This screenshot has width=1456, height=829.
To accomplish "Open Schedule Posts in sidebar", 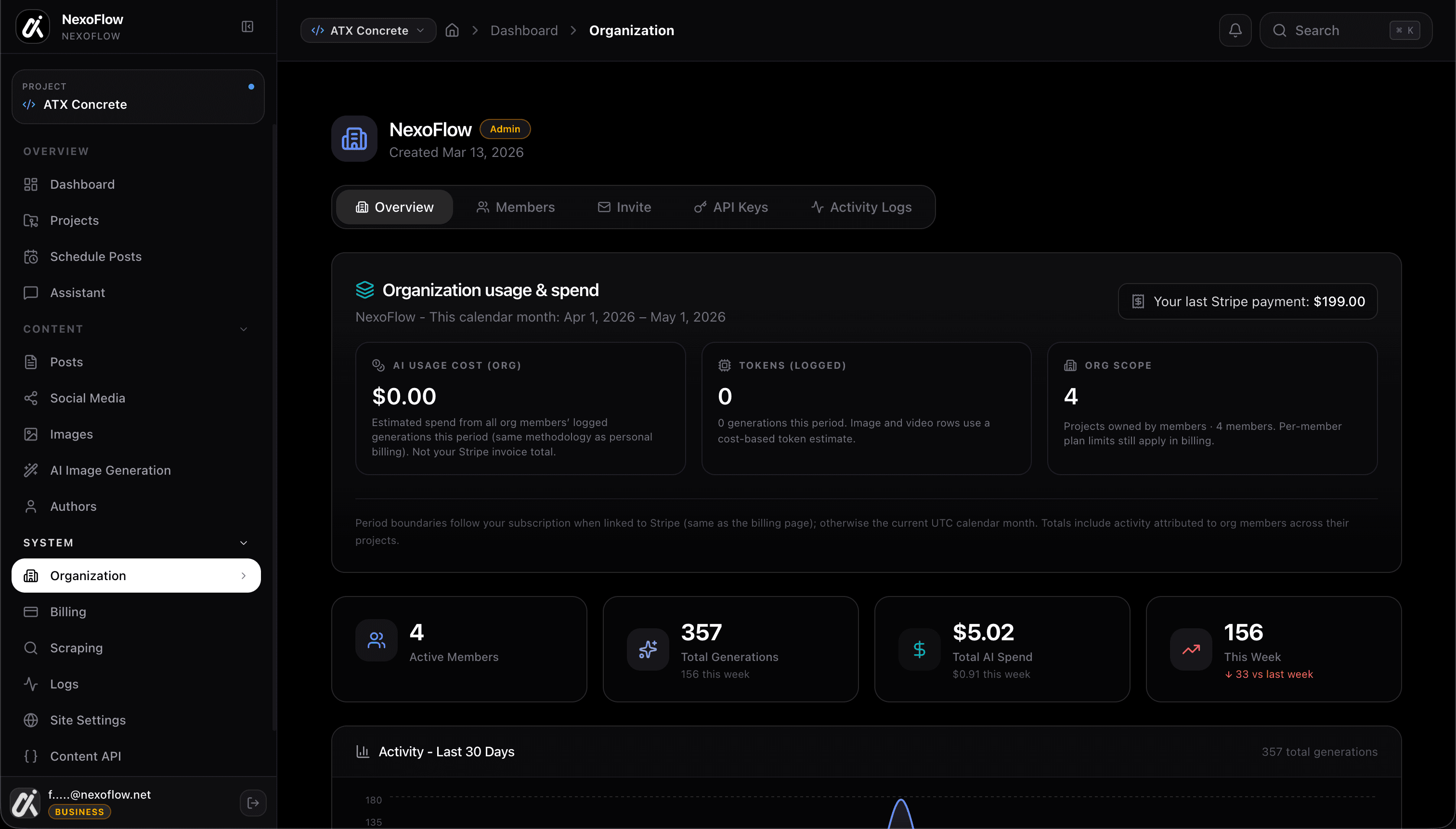I will tap(96, 257).
